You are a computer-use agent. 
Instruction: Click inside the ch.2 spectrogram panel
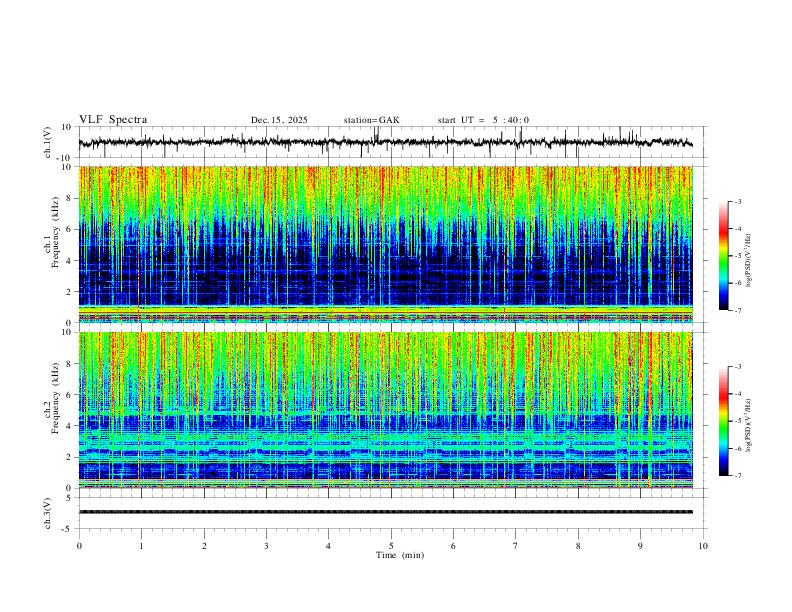point(385,410)
